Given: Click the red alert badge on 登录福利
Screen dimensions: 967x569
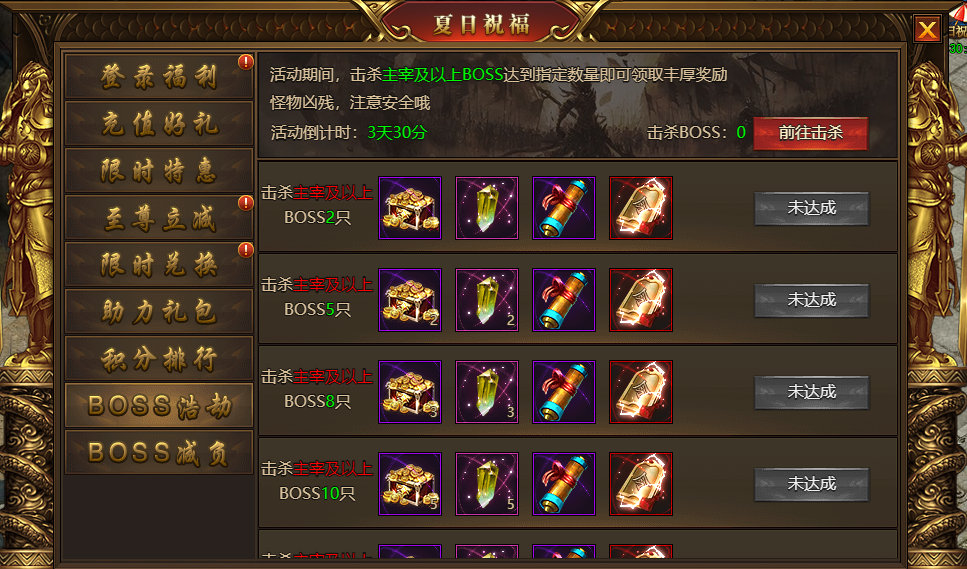Looking at the screenshot, I should click(x=246, y=62).
